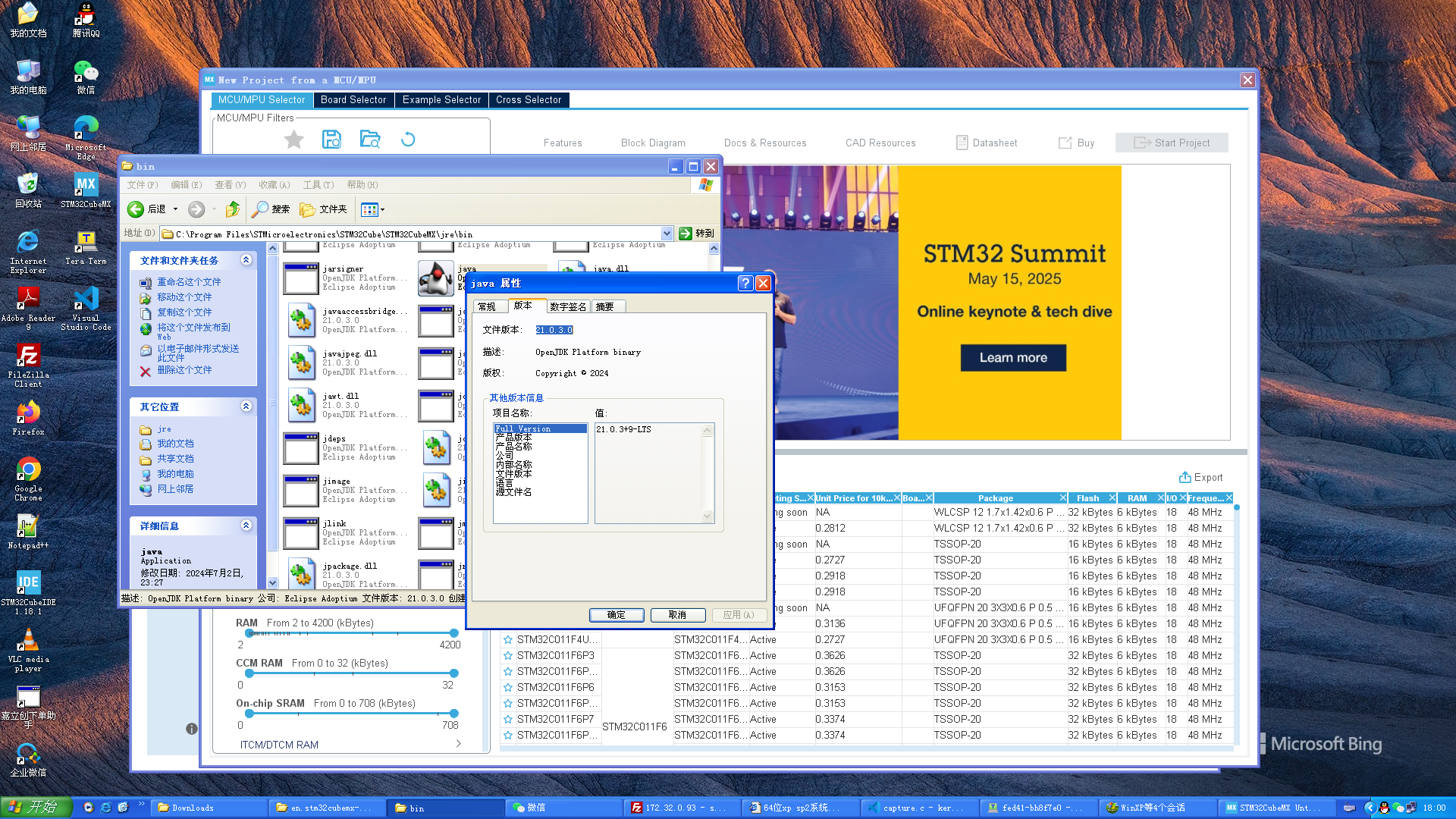This screenshot has width=1456, height=819.
Task: Click the load search folder icon in MCU/MPU Filters
Action: point(370,140)
